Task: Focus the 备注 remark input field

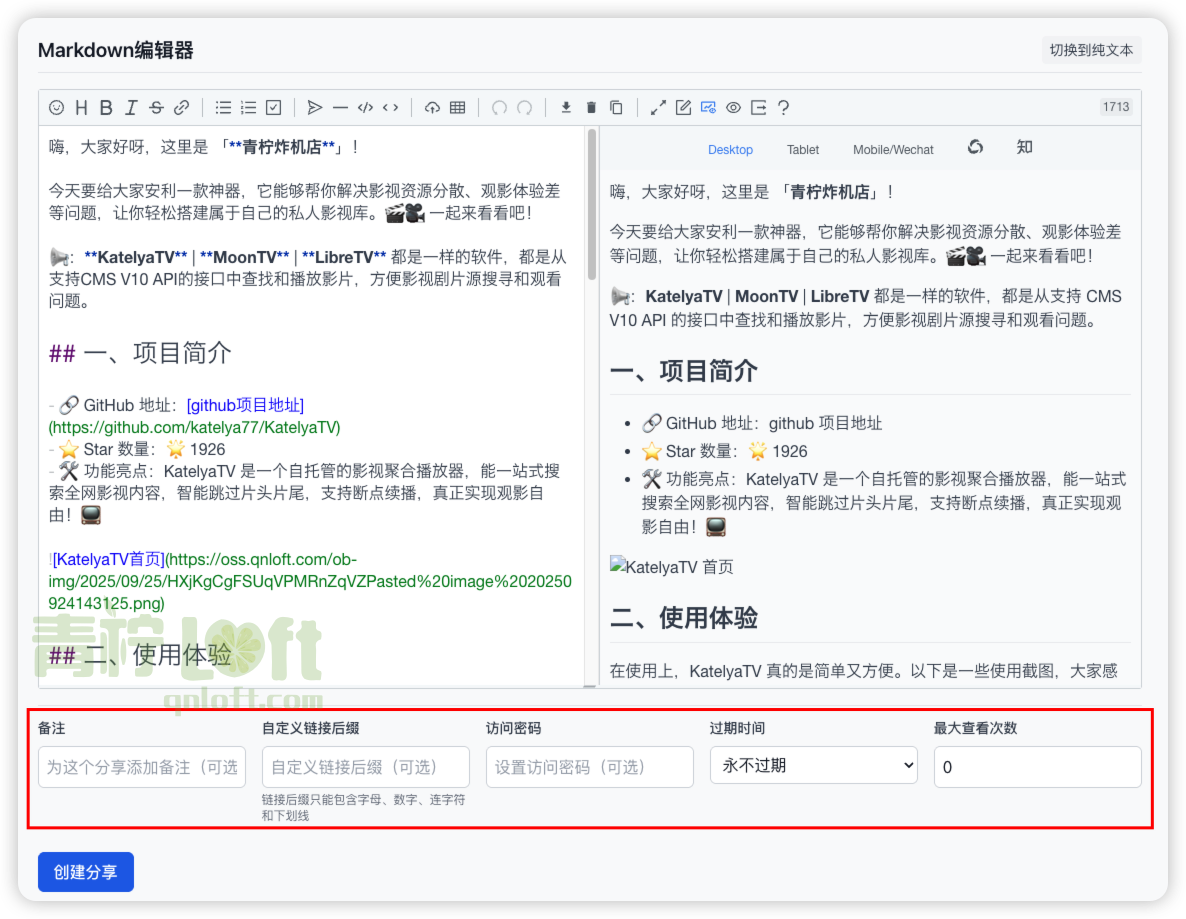Action: [142, 767]
